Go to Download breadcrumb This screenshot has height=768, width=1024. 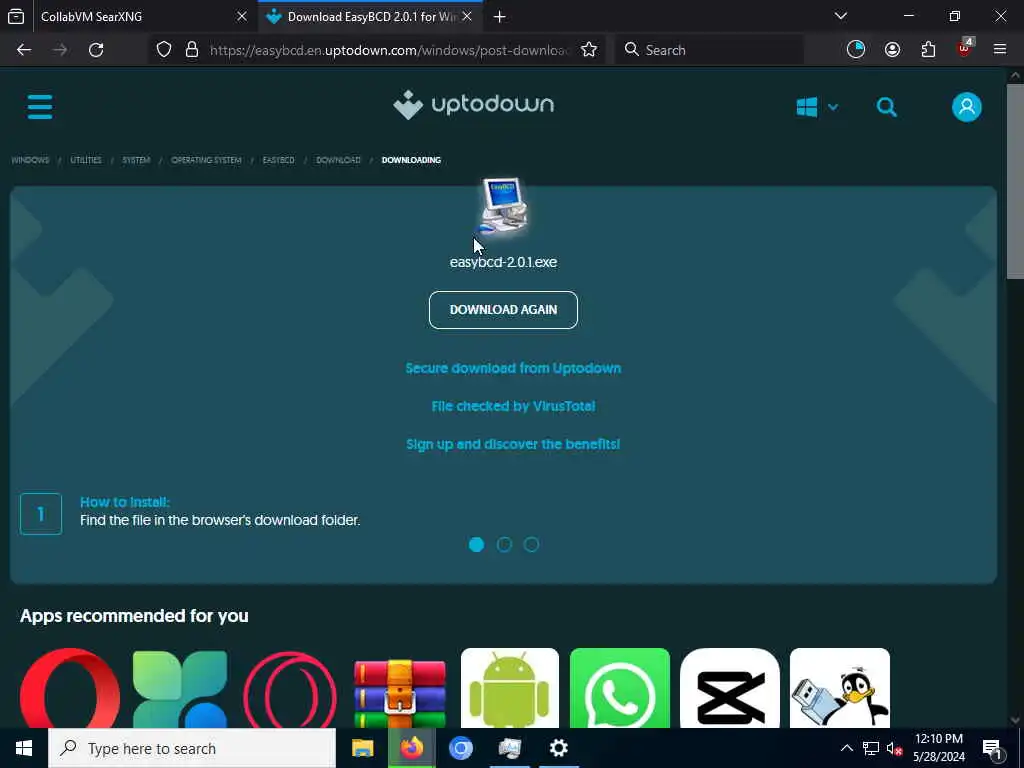338,160
